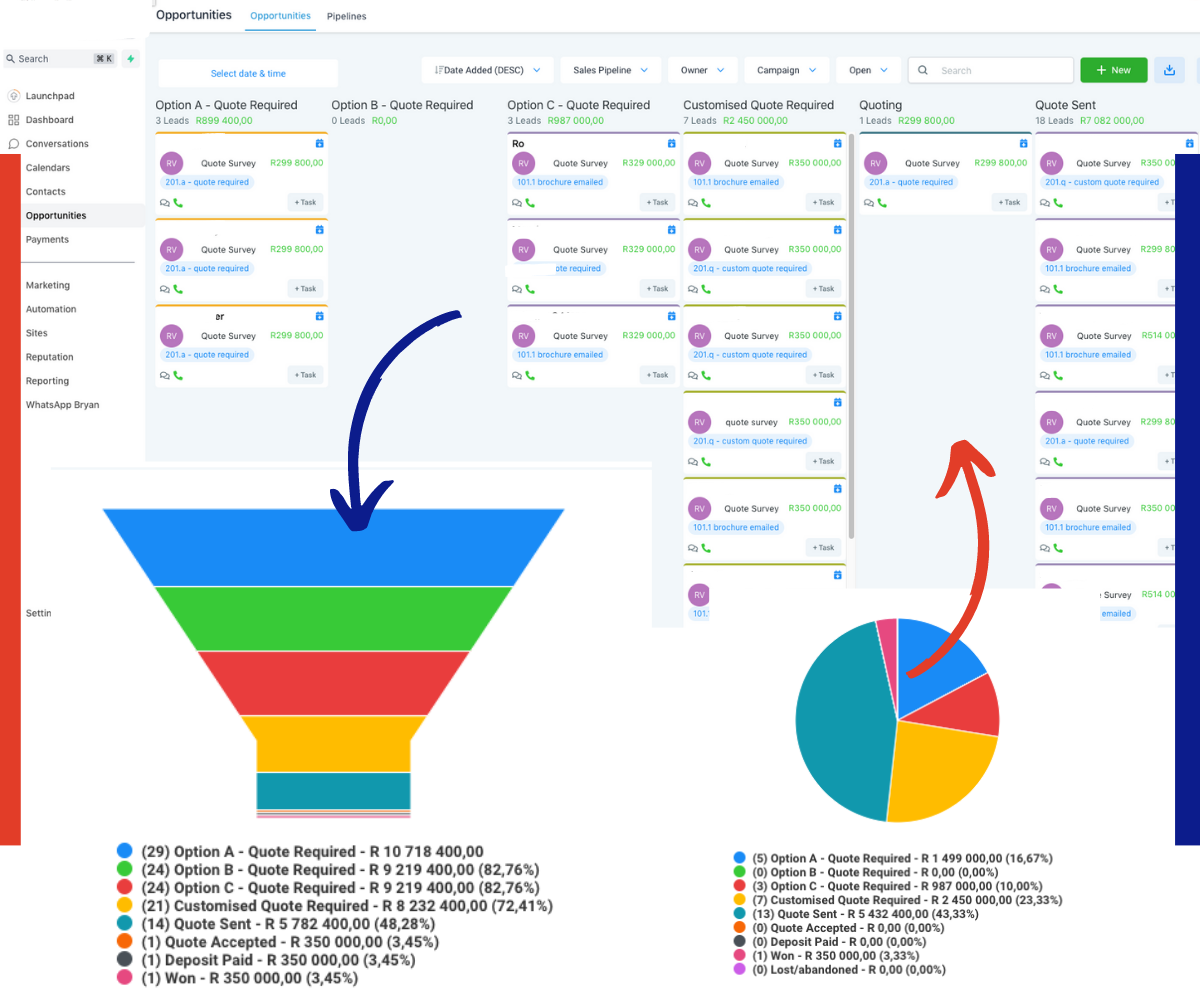Viewport: 1200px width, 1000px height.
Task: Click the "R7 082 000,00" column total
Action: point(1110,120)
